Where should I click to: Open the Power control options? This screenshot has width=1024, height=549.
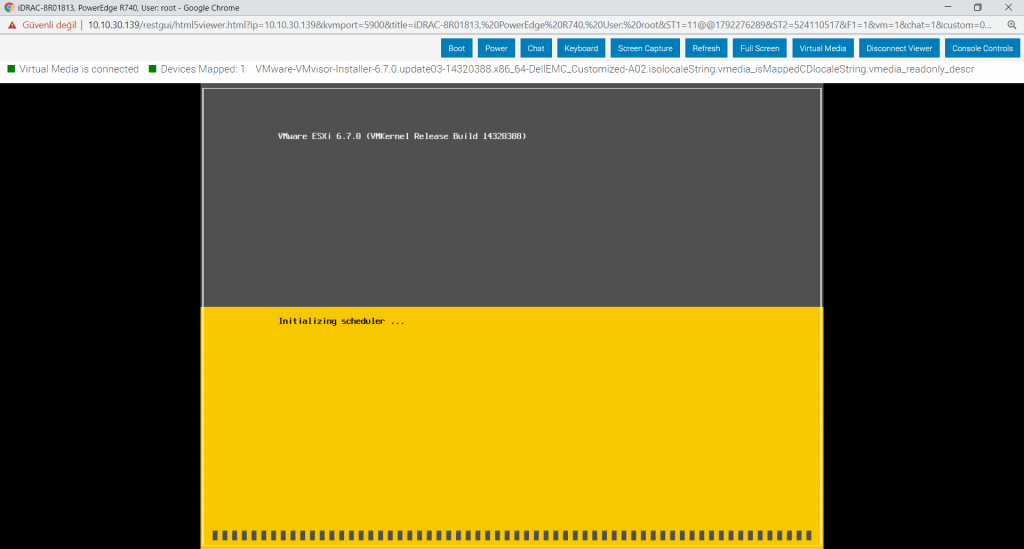(x=496, y=48)
